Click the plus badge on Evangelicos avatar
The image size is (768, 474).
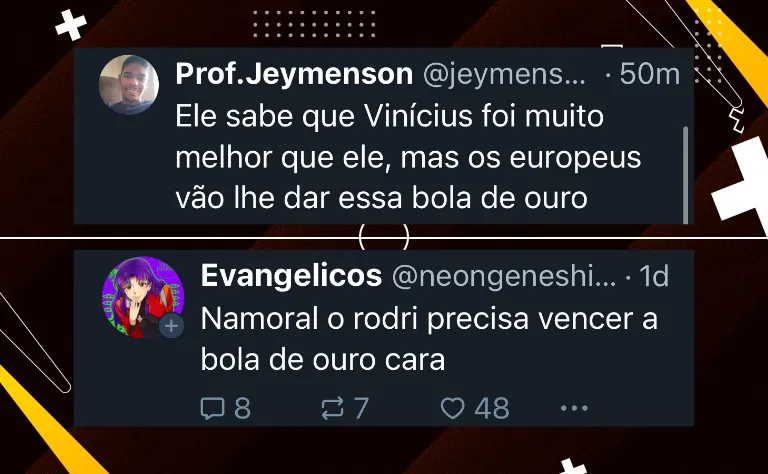coord(171,326)
